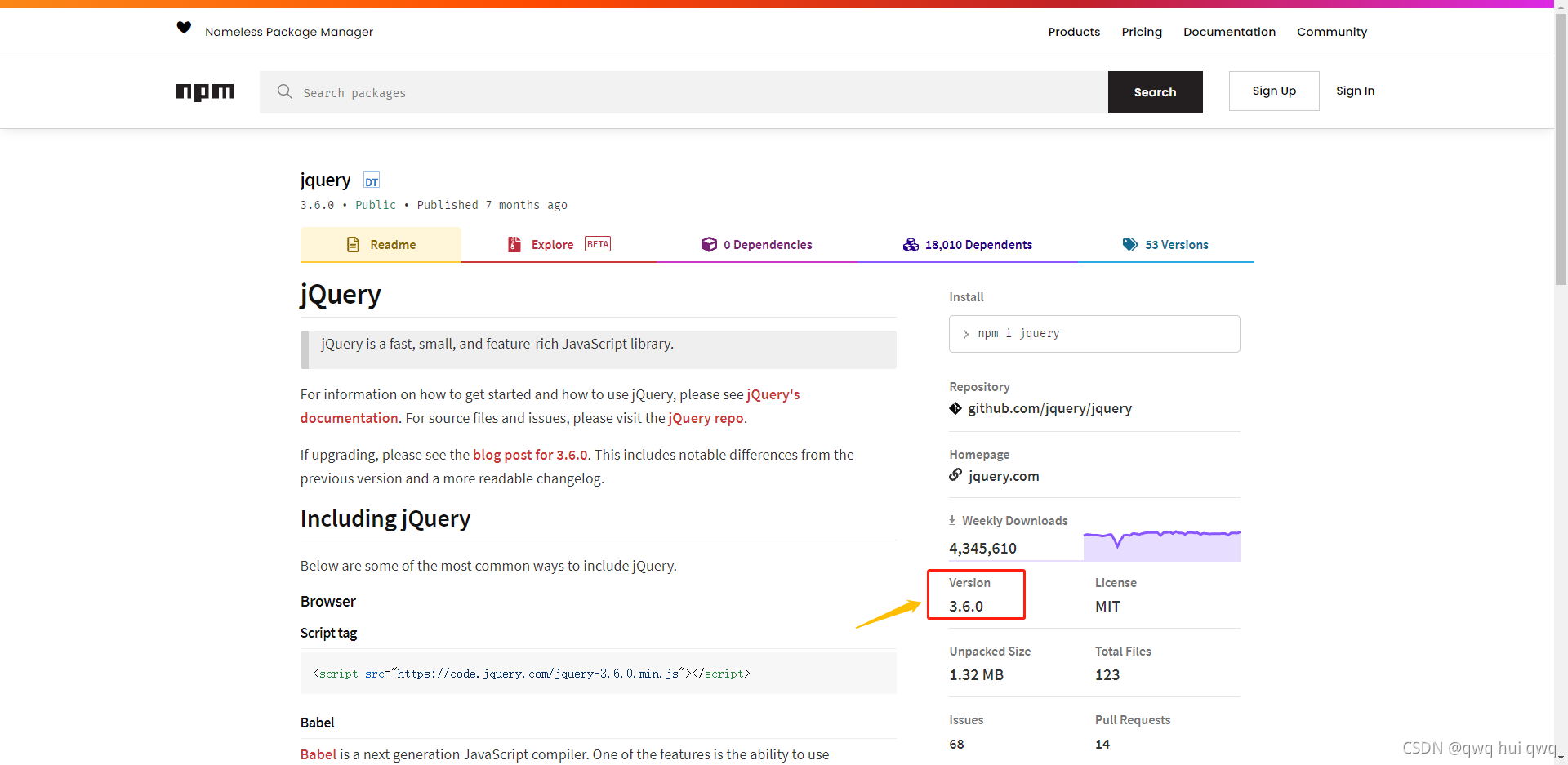
Task: Open the Community link
Action: [1332, 32]
